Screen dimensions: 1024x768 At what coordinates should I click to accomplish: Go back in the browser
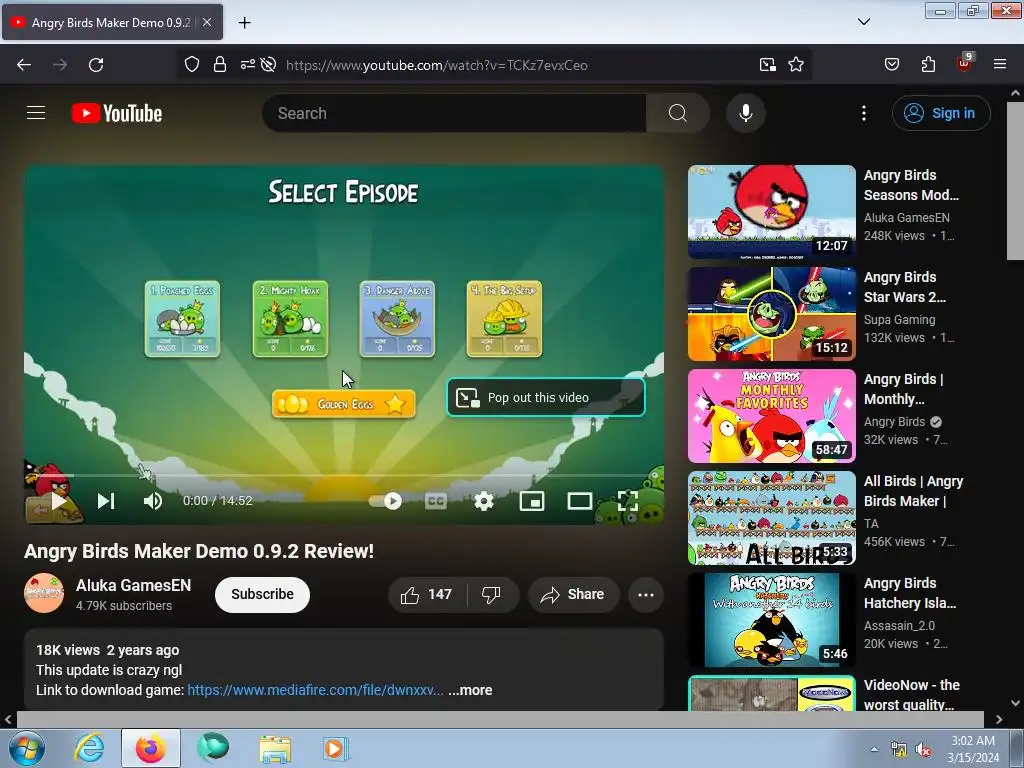point(24,65)
